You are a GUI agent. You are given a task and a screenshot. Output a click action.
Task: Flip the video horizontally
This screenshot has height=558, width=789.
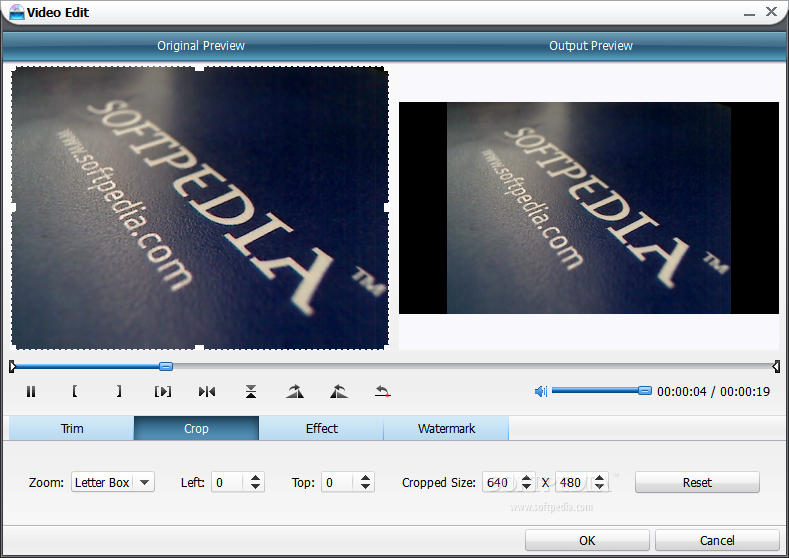pos(207,391)
